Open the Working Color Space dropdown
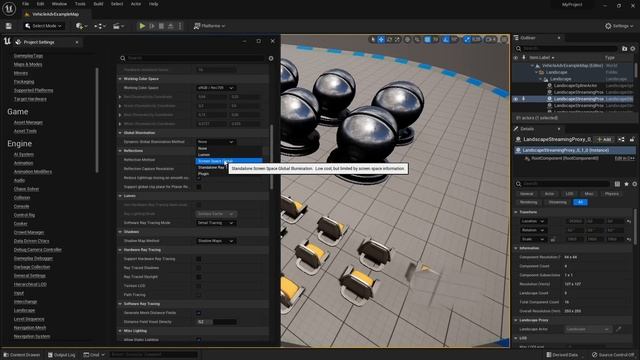This screenshot has height=360, width=640. coord(216,88)
